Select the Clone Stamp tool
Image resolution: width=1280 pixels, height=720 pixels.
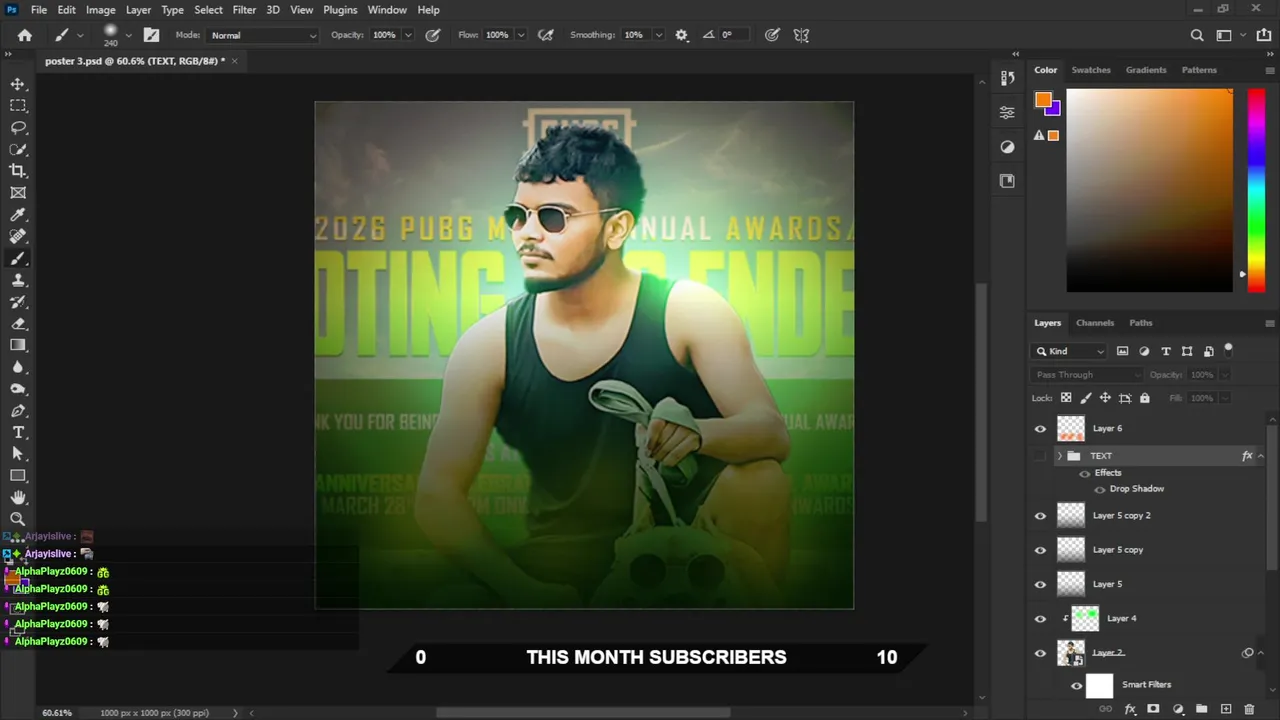click(18, 281)
